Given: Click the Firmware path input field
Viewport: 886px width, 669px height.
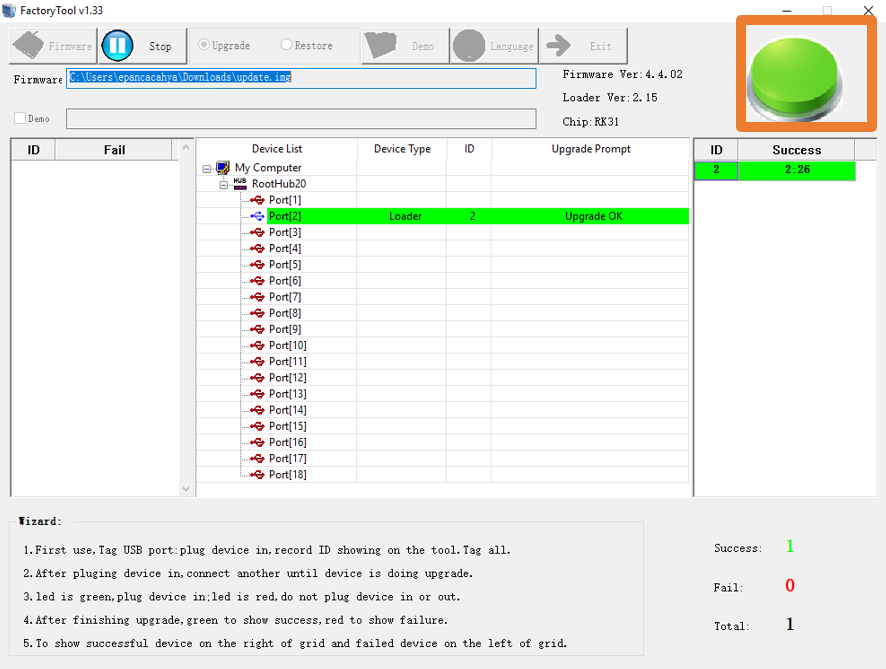Looking at the screenshot, I should [x=301, y=78].
